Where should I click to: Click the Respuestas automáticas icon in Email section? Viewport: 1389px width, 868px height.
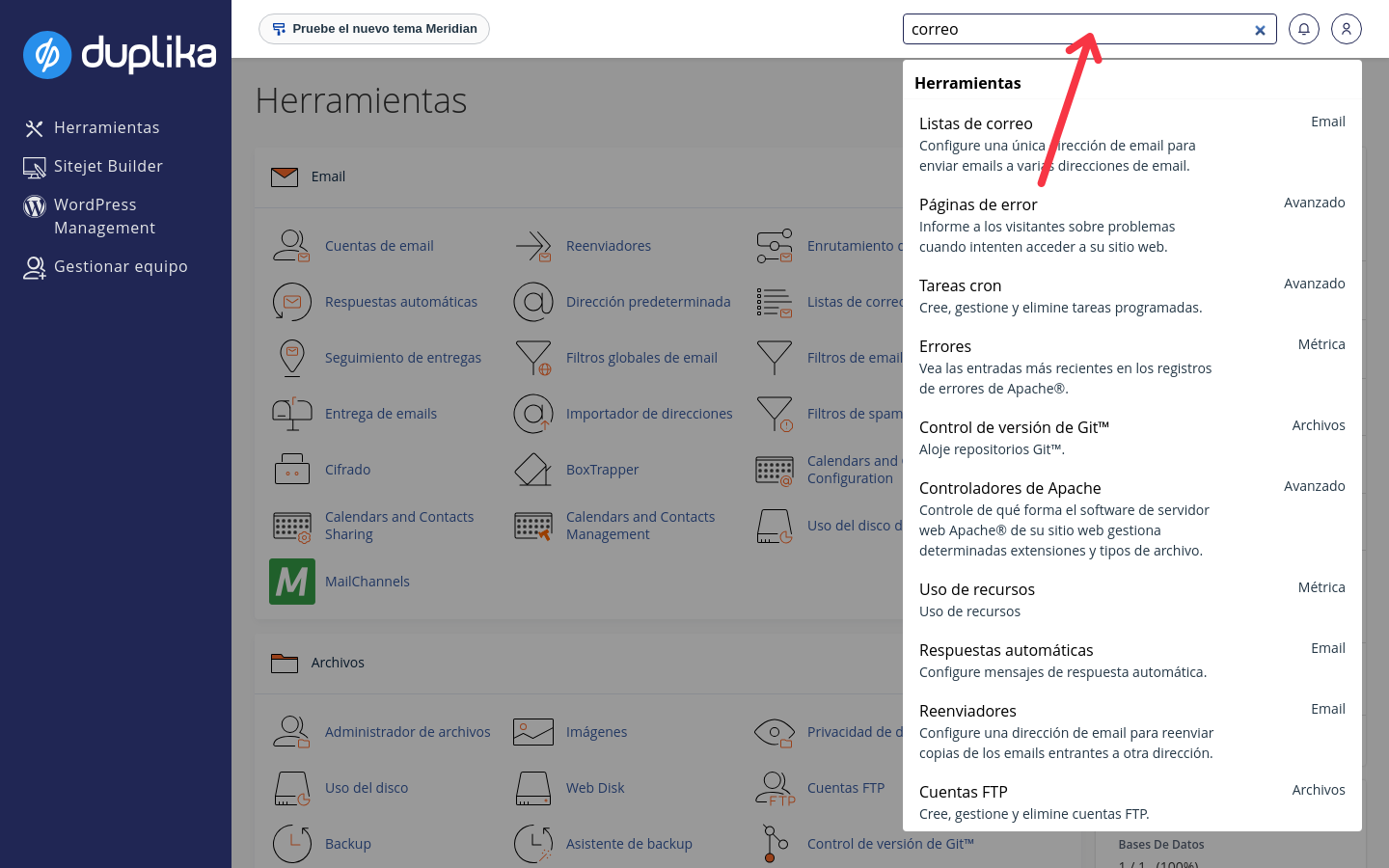291,302
